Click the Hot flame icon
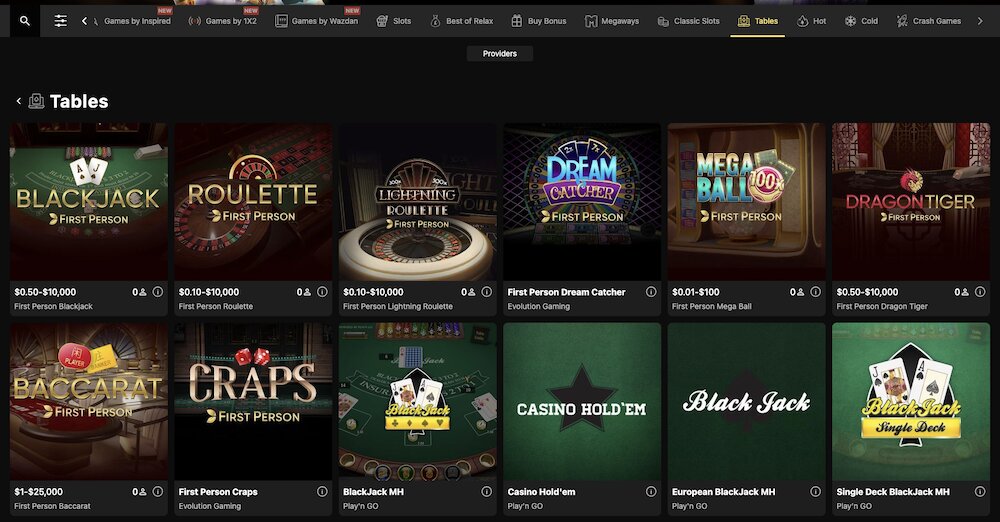 click(x=802, y=21)
